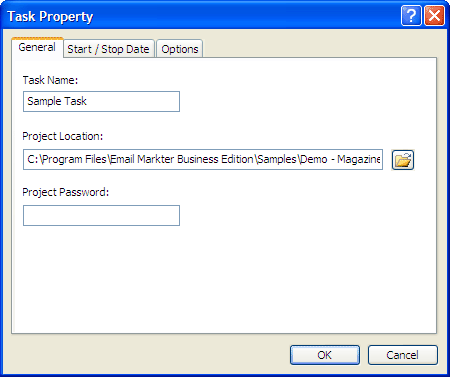This screenshot has width=450, height=377.
Task: Switch to the General tab
Action: pos(37,47)
